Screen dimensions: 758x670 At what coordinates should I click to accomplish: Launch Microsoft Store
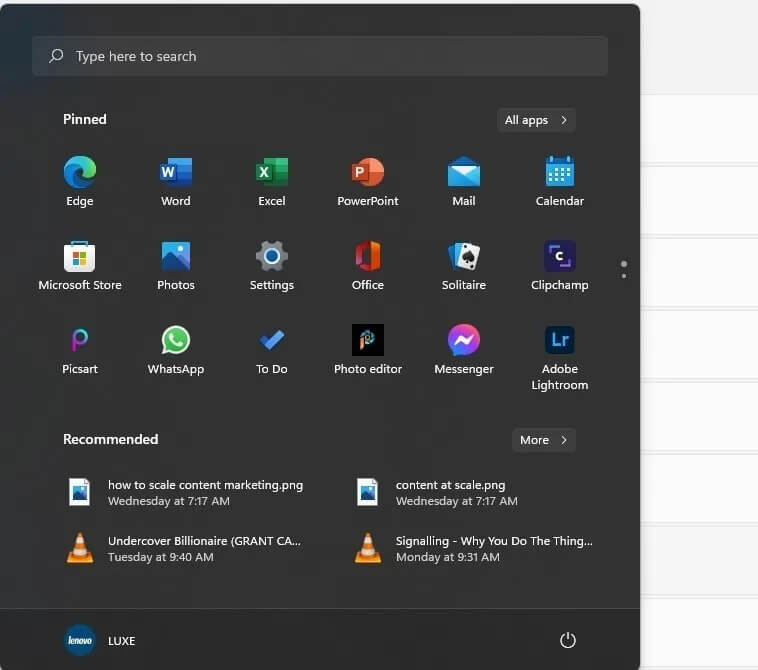click(x=80, y=265)
